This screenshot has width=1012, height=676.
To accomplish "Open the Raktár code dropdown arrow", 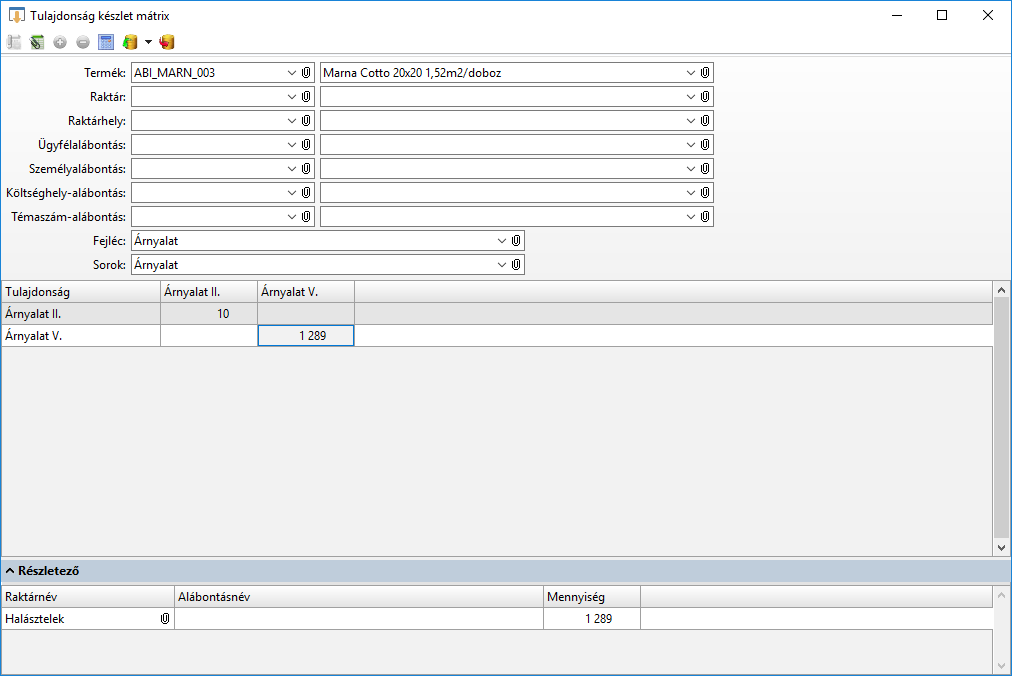I will pyautogui.click(x=292, y=97).
